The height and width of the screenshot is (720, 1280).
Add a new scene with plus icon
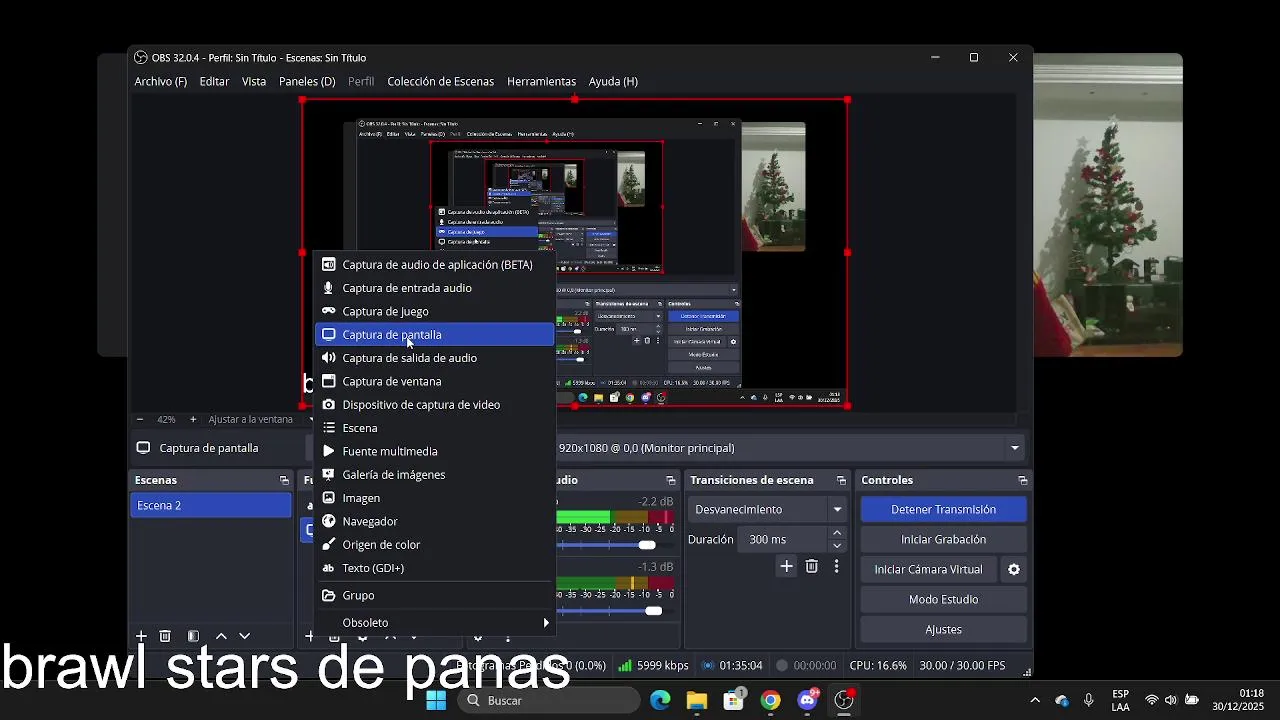[141, 636]
